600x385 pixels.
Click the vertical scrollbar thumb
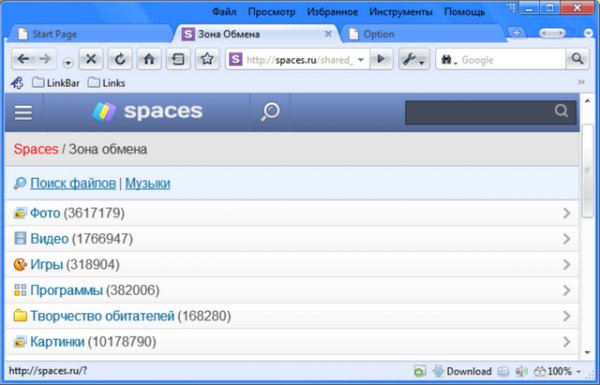[x=587, y=171]
